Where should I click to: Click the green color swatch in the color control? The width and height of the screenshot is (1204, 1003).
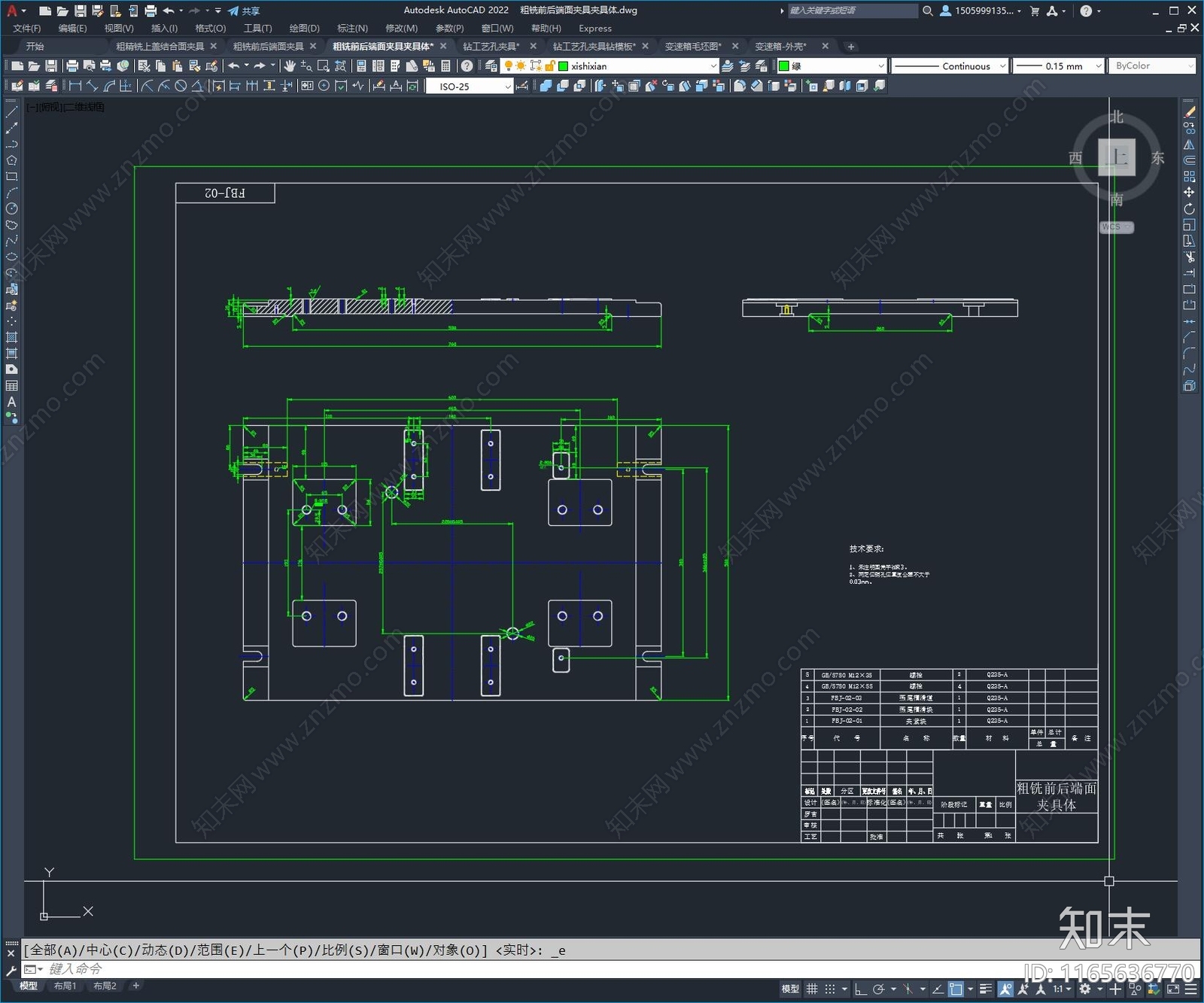[x=784, y=66]
